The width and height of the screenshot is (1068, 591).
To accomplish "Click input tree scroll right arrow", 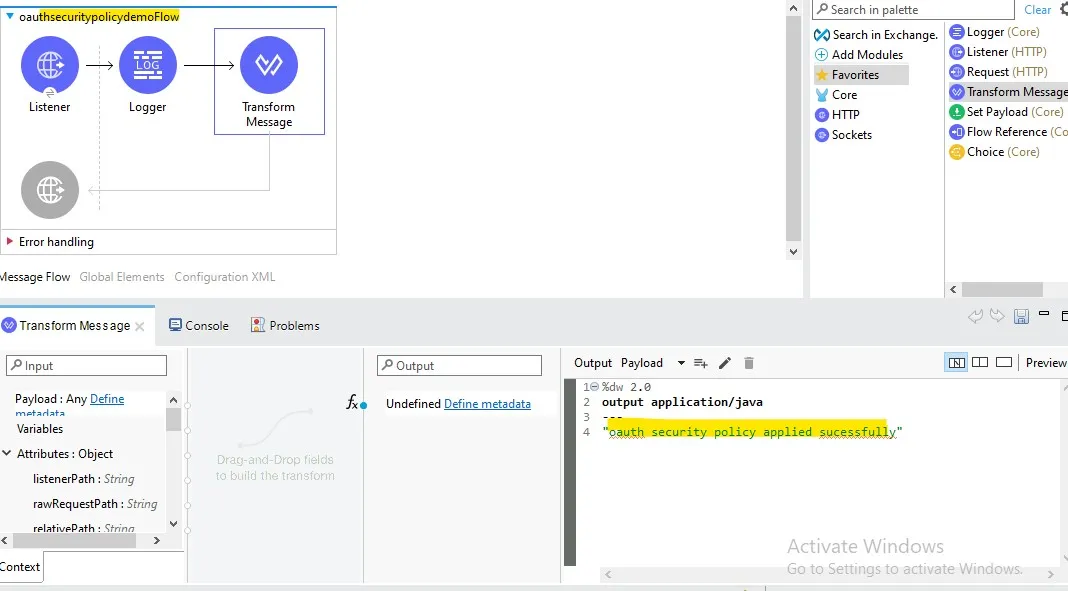I will pyautogui.click(x=157, y=541).
